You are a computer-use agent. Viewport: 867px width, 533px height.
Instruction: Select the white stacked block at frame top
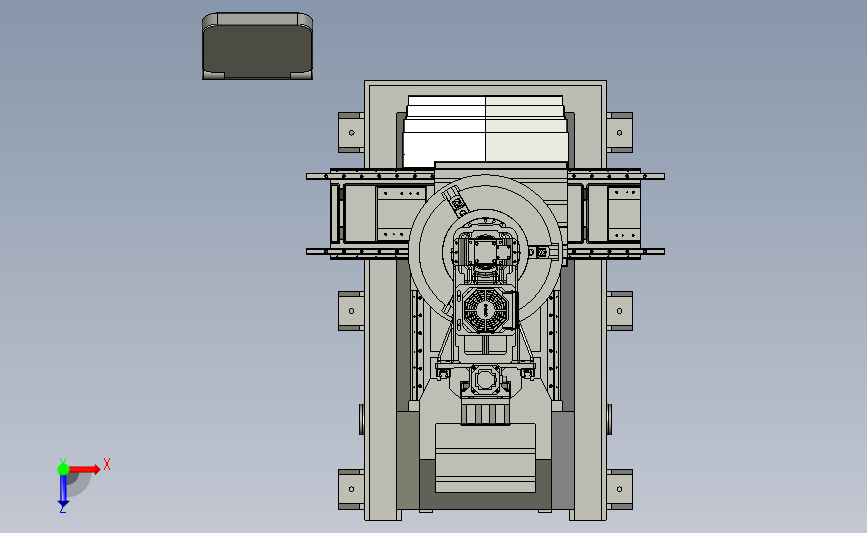click(485, 131)
